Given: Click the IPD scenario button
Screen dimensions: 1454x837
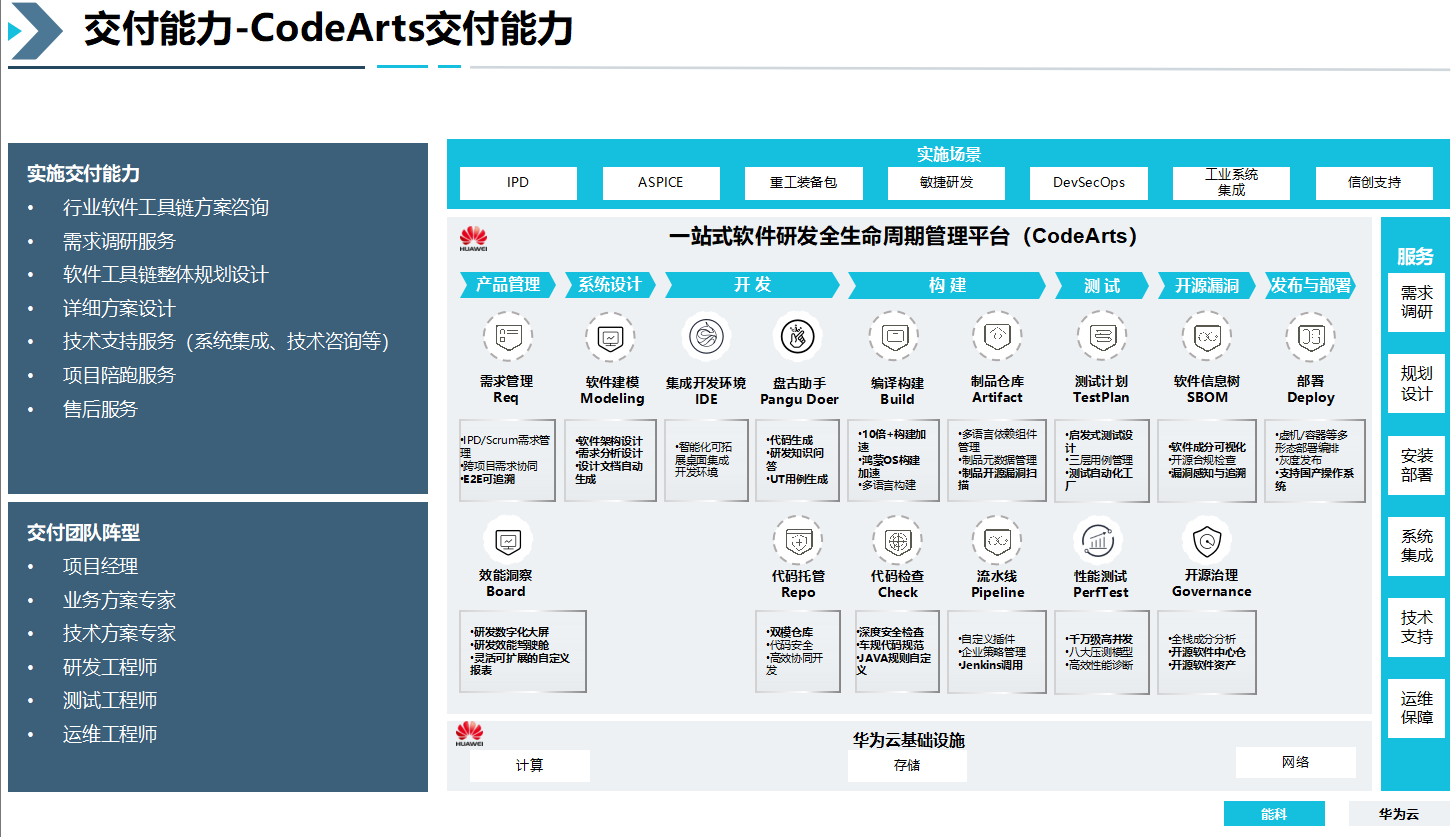Looking at the screenshot, I should [518, 183].
